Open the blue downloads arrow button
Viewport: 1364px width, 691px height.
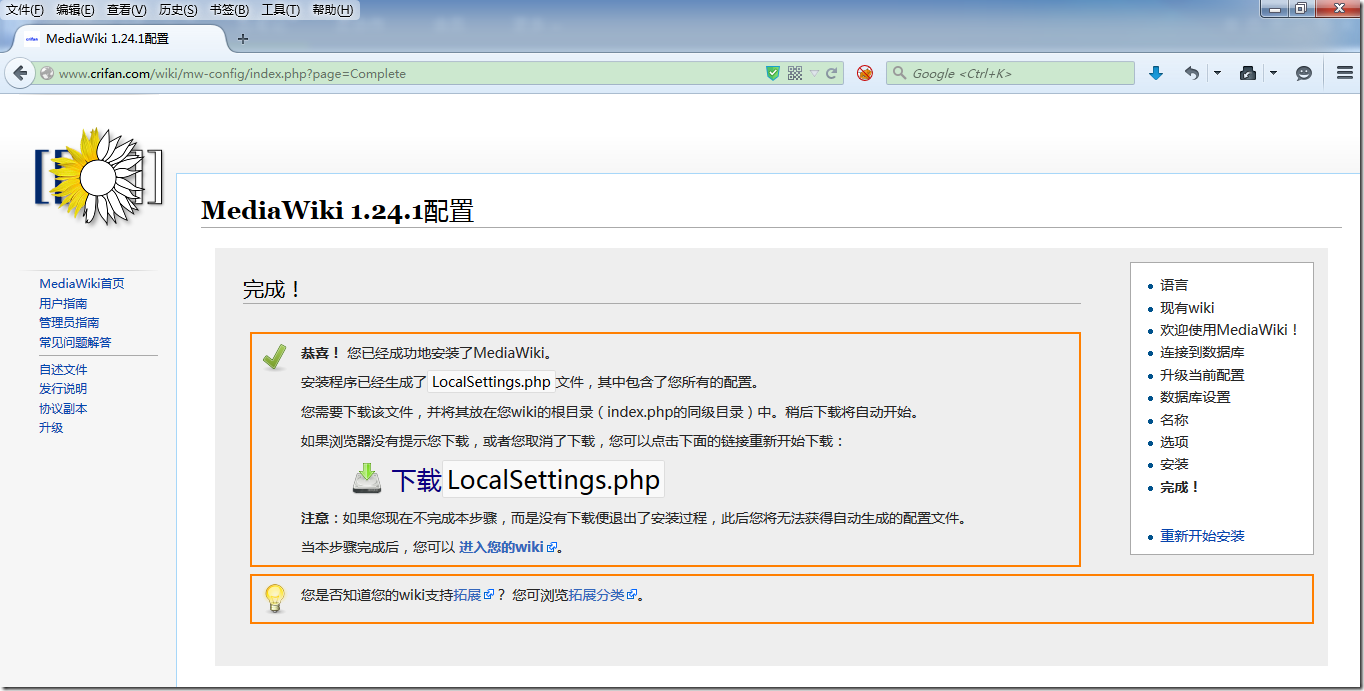(x=1156, y=73)
